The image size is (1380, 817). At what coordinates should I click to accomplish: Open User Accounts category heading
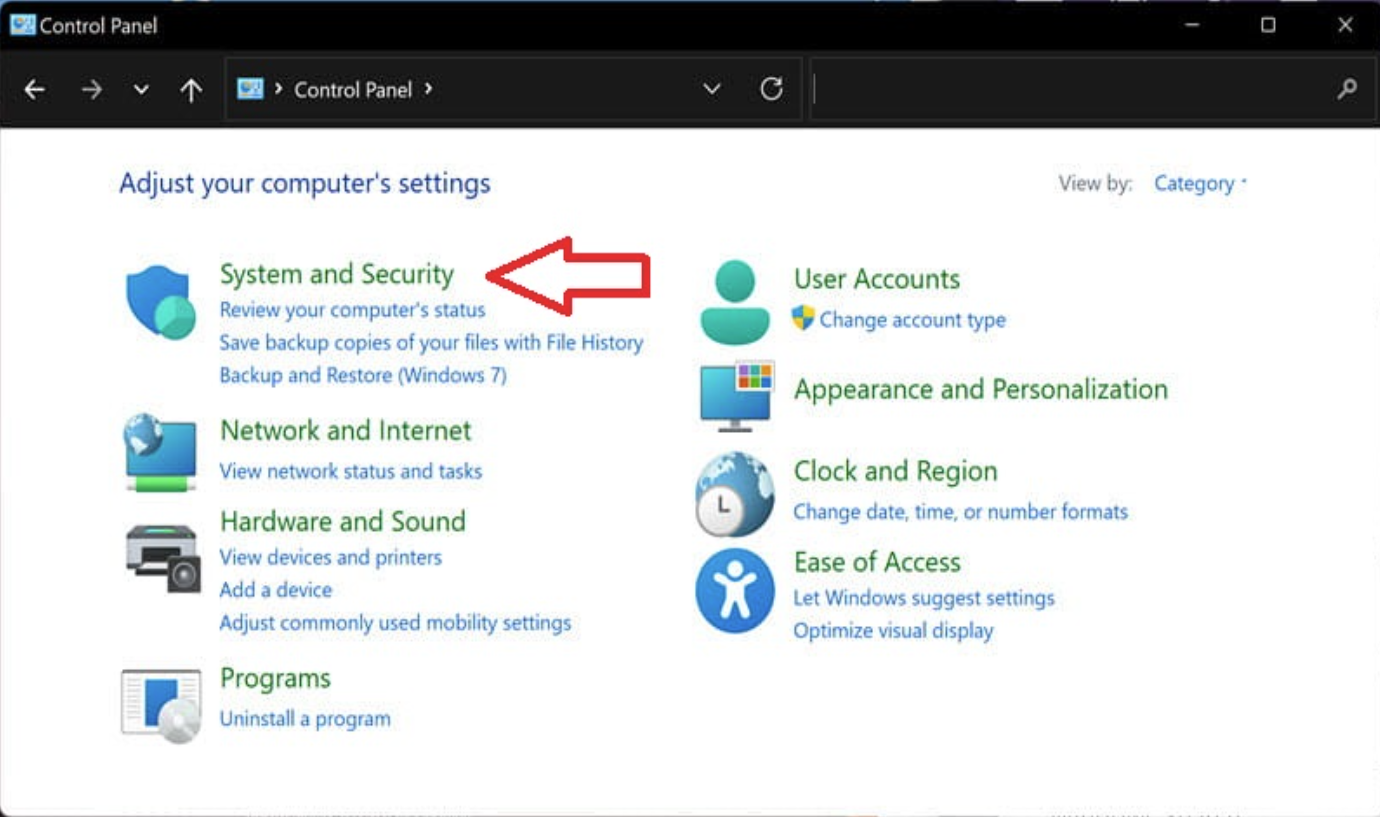877,279
